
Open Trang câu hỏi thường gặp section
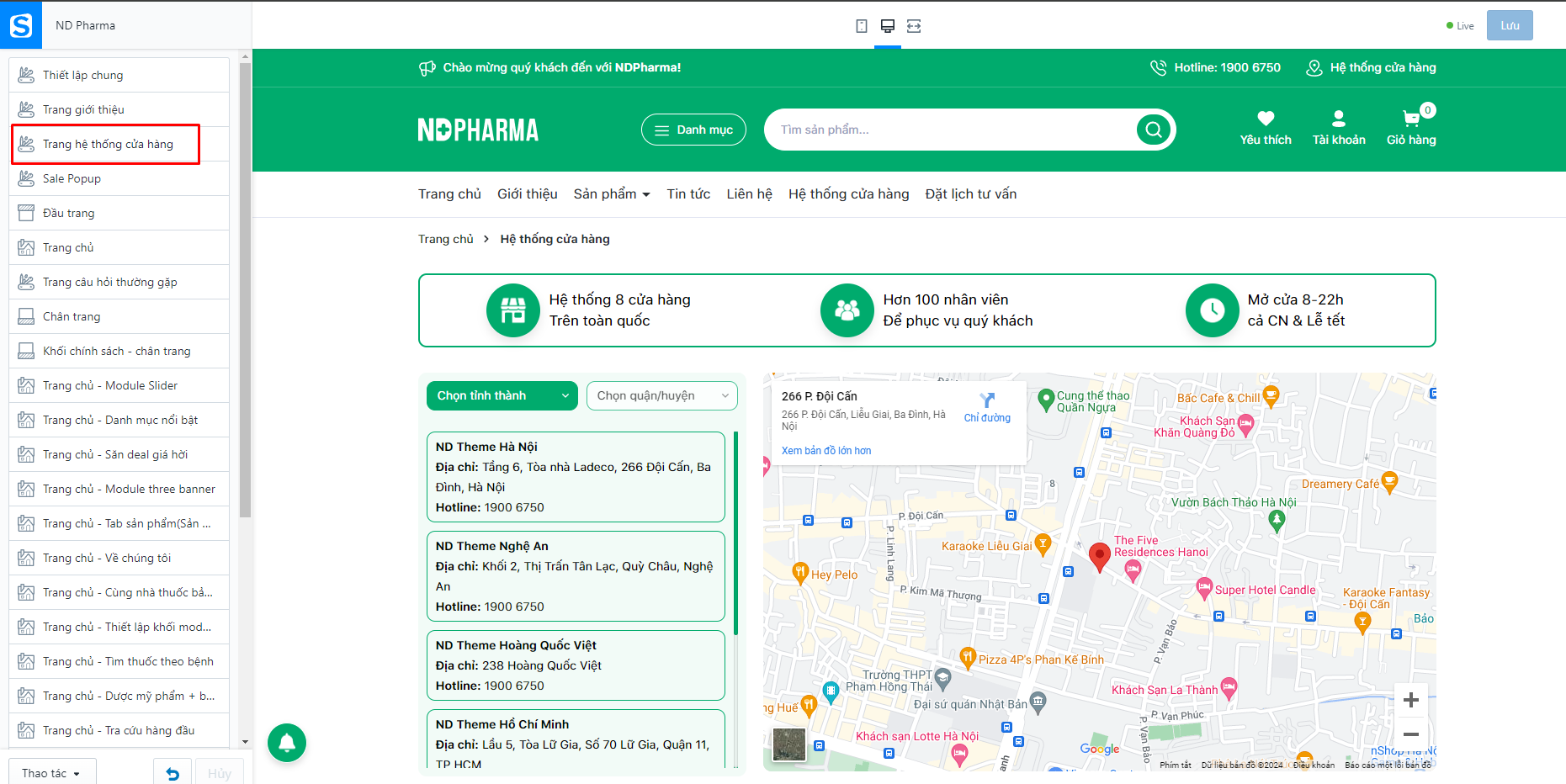click(x=119, y=282)
